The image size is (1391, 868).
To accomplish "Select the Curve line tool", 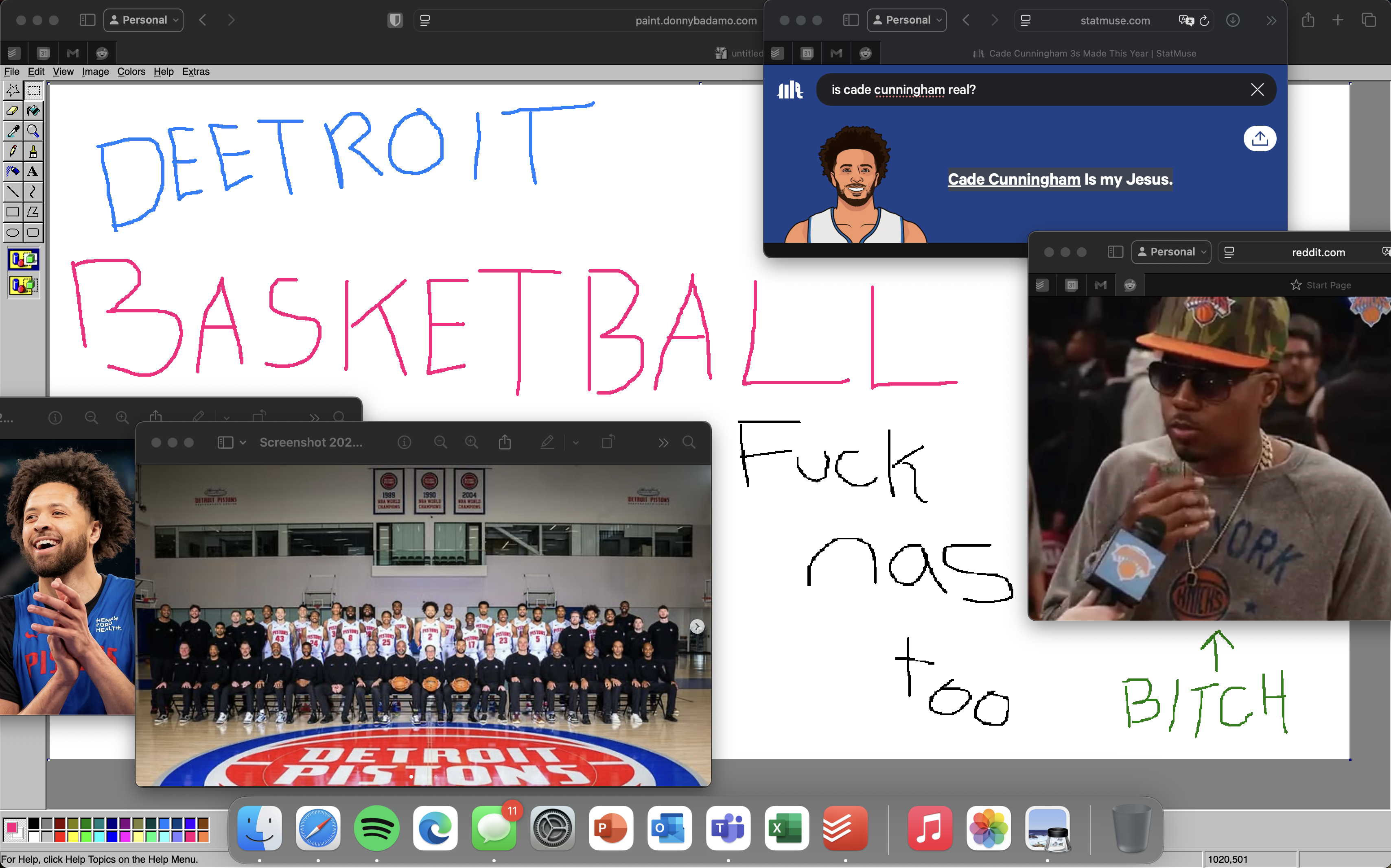I will (x=33, y=192).
